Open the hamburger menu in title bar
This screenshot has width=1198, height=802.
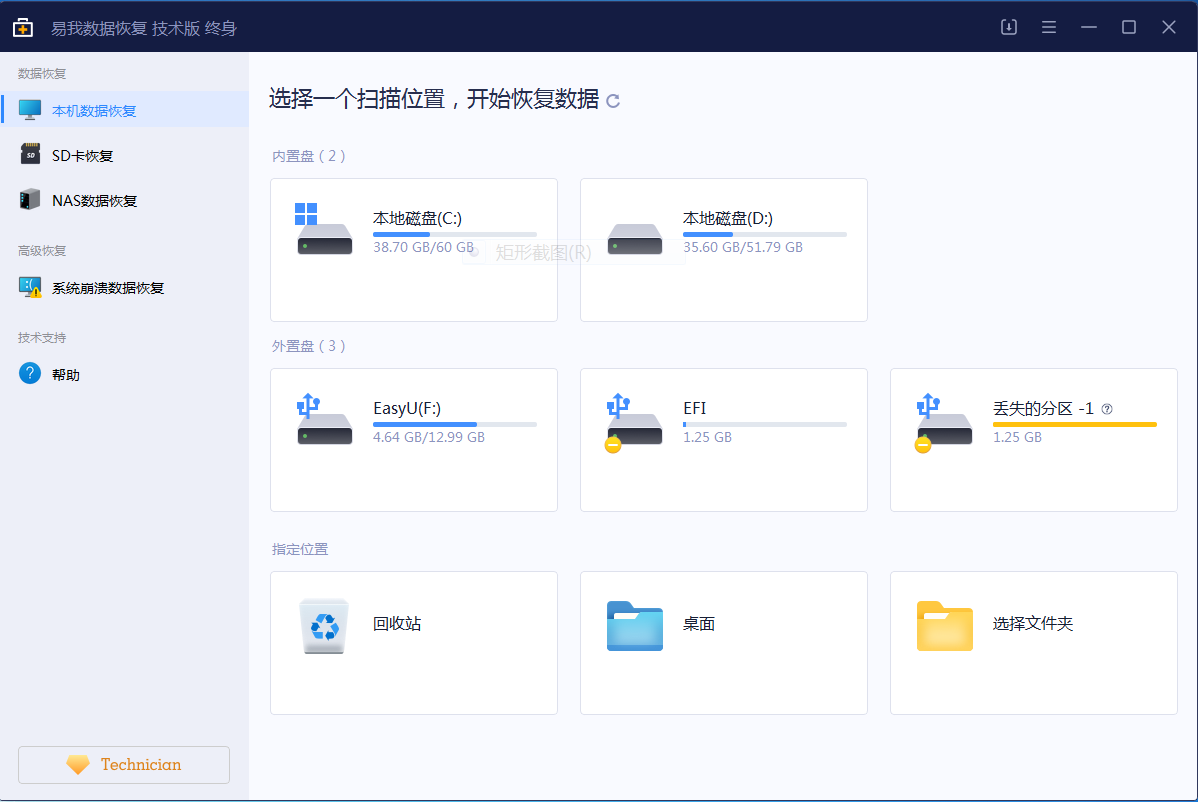(1049, 27)
